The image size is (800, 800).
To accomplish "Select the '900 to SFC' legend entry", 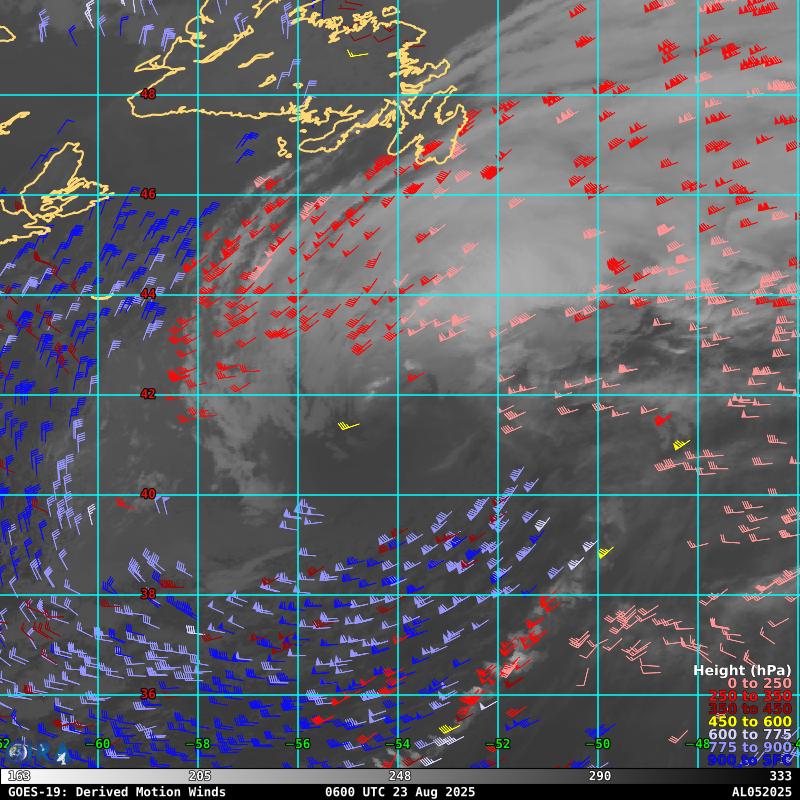I will pos(750,760).
